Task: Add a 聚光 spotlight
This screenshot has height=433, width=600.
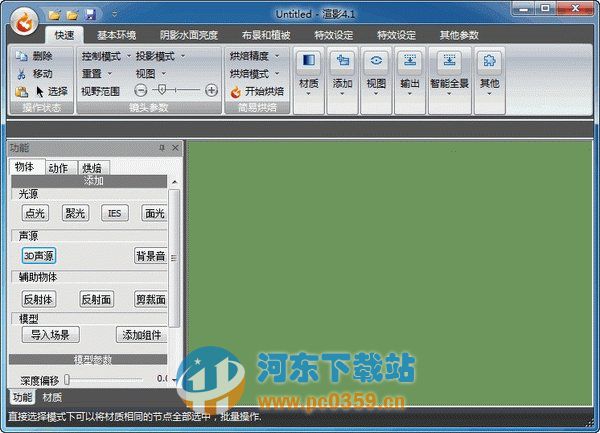Action: pos(75,213)
